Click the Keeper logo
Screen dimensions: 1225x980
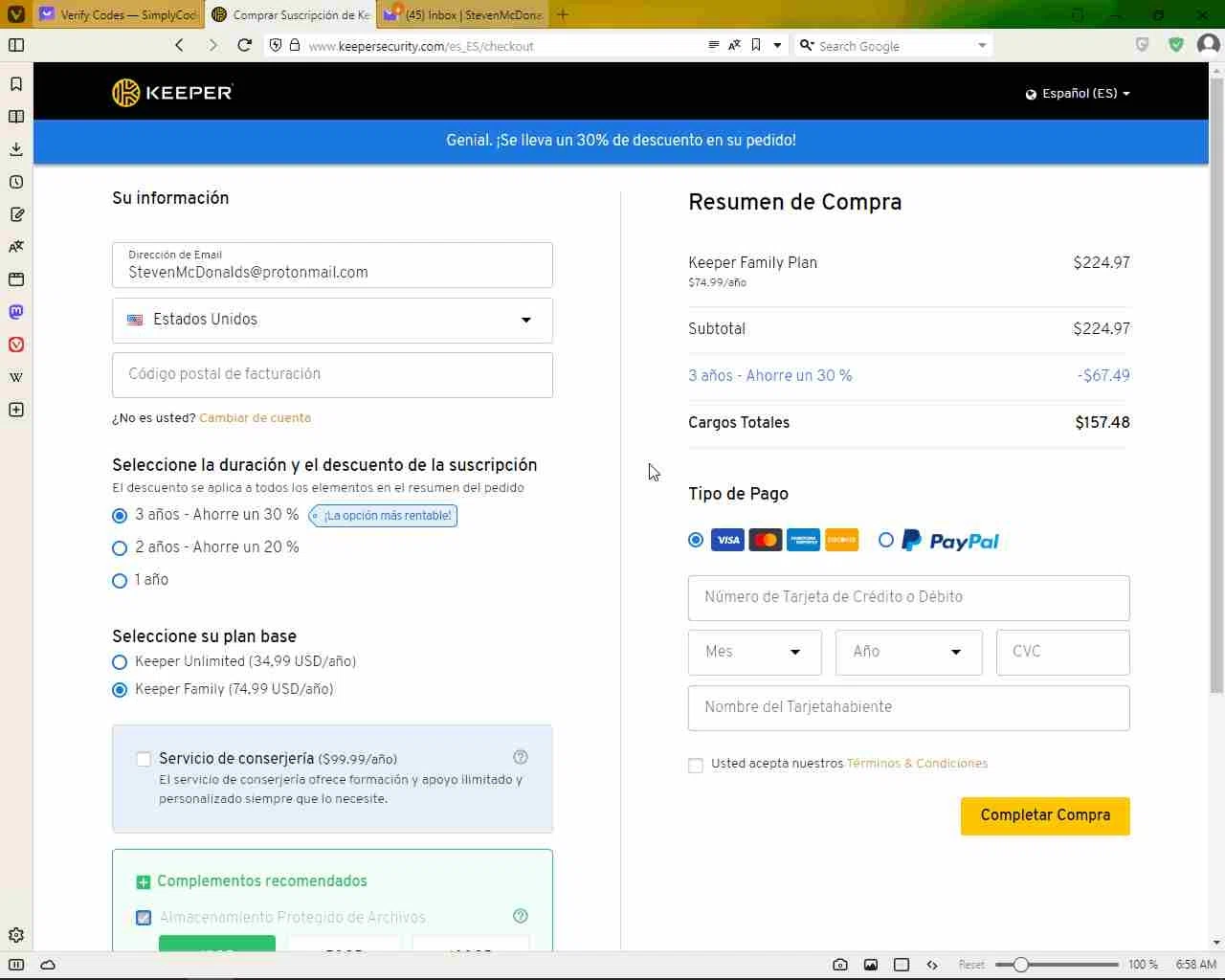pyautogui.click(x=172, y=93)
